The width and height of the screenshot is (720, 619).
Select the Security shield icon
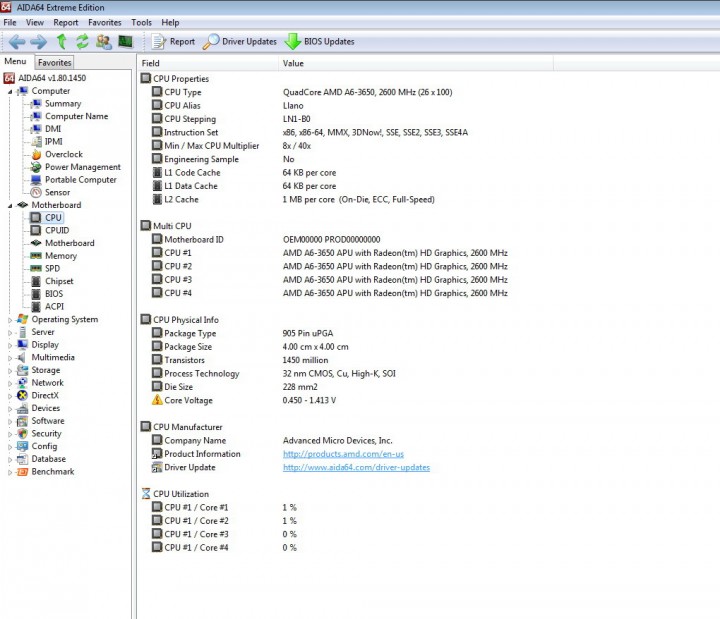click(x=22, y=433)
